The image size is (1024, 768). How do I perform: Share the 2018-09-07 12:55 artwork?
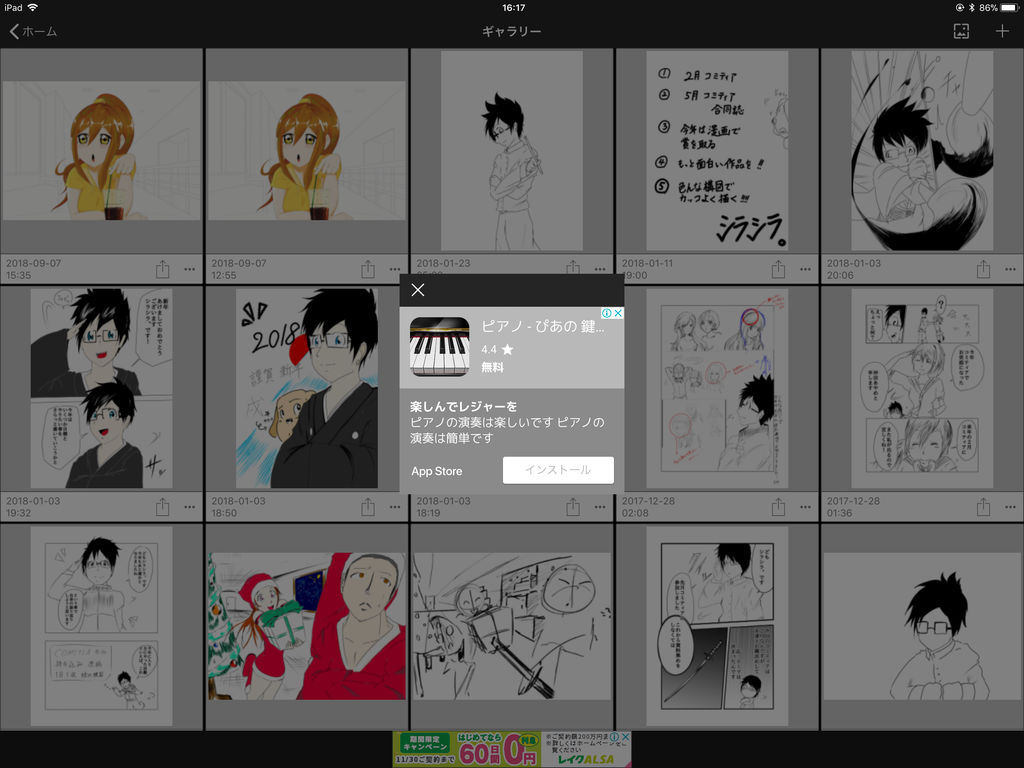click(368, 268)
